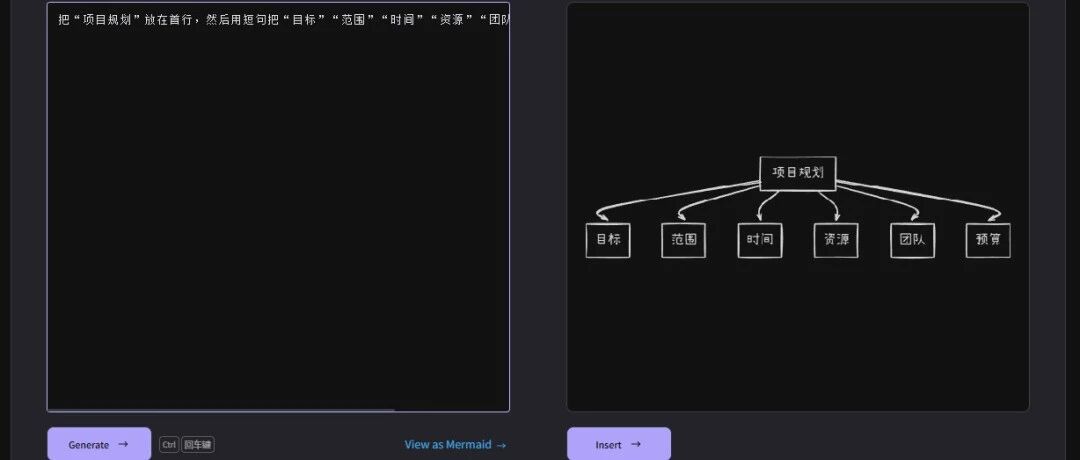Click the Generate button
Screen dimensions: 1080x460
98,444
